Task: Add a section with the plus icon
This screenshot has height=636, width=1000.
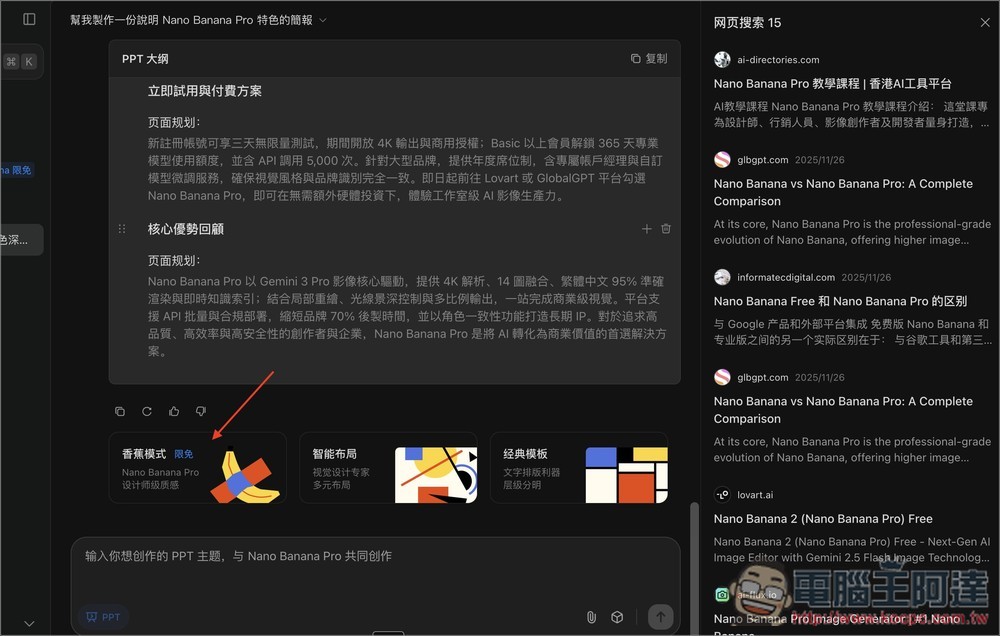Action: (646, 229)
